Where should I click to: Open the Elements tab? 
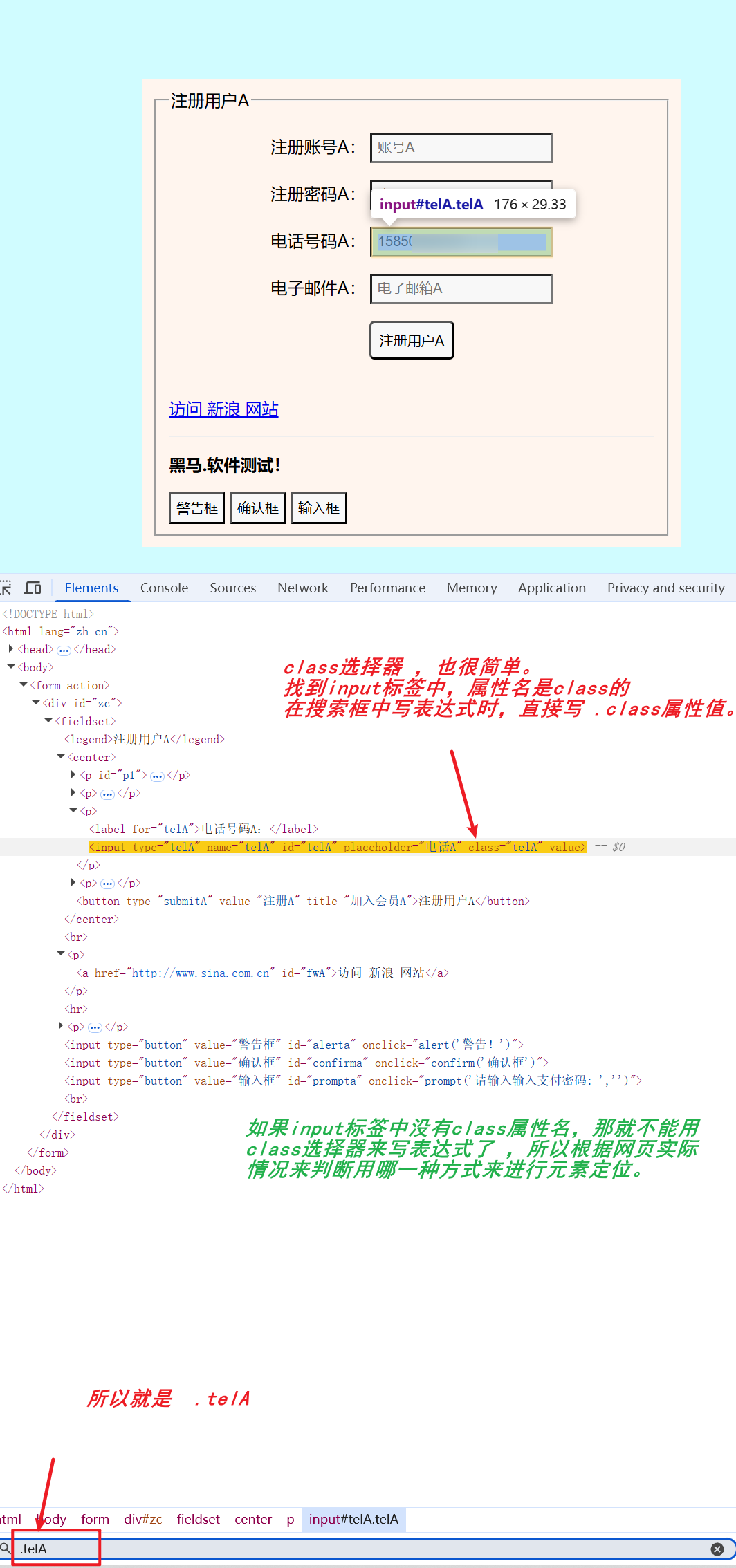[91, 588]
